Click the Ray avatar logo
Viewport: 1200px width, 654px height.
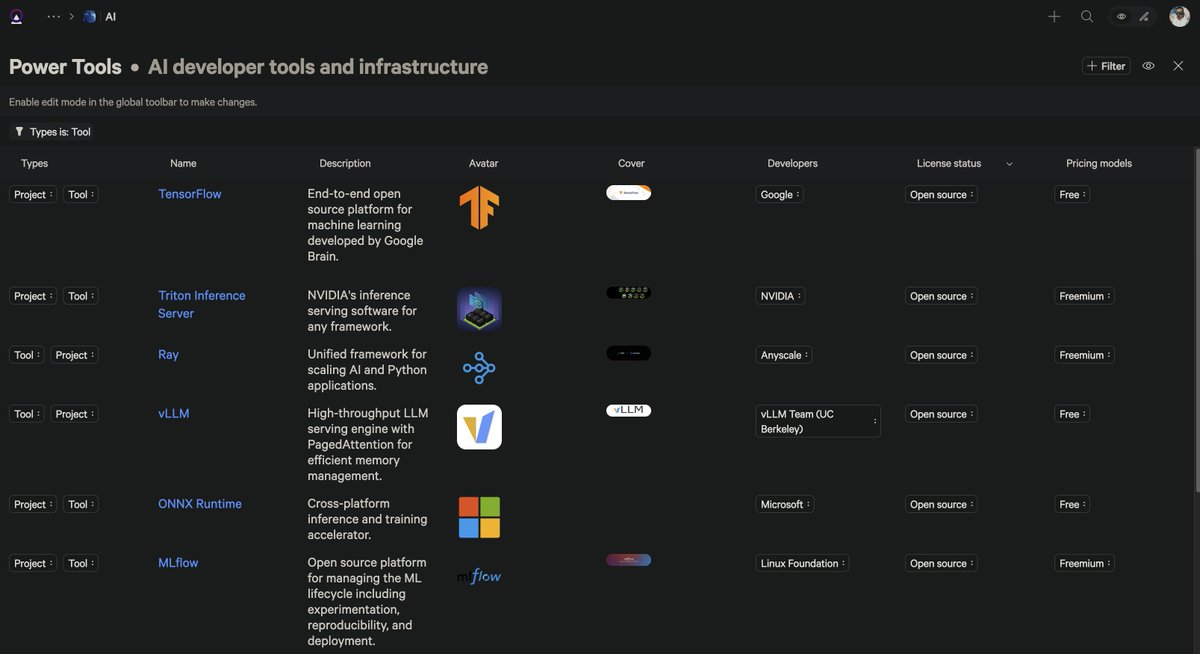pyautogui.click(x=479, y=368)
